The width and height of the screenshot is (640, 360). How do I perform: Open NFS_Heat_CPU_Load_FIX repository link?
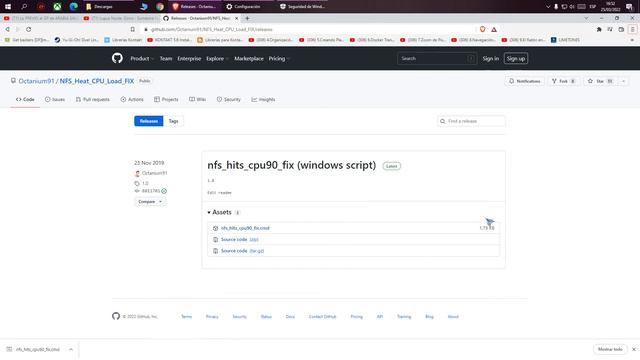click(x=97, y=81)
